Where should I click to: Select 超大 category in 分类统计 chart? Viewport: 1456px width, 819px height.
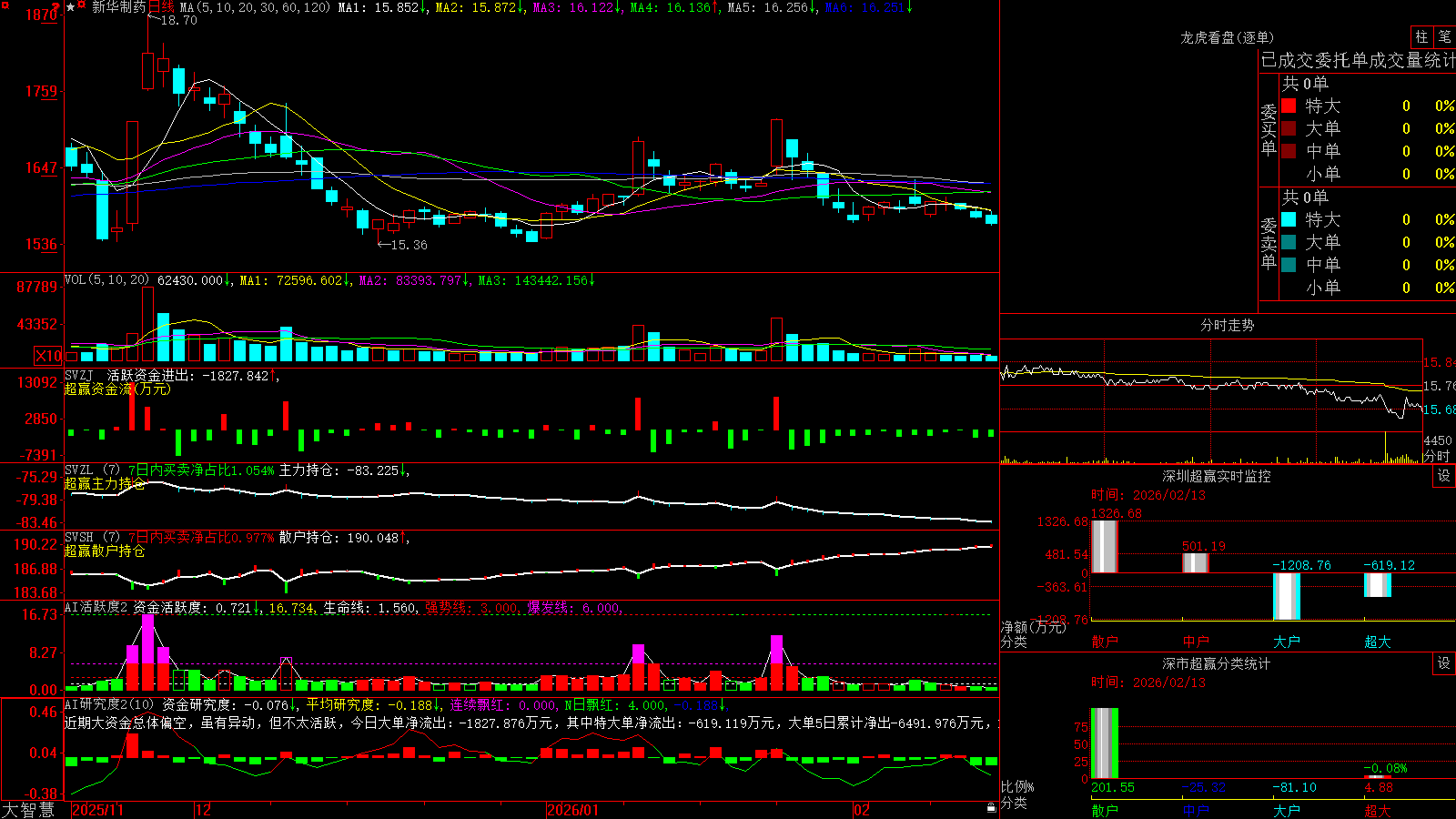pyautogui.click(x=1378, y=811)
